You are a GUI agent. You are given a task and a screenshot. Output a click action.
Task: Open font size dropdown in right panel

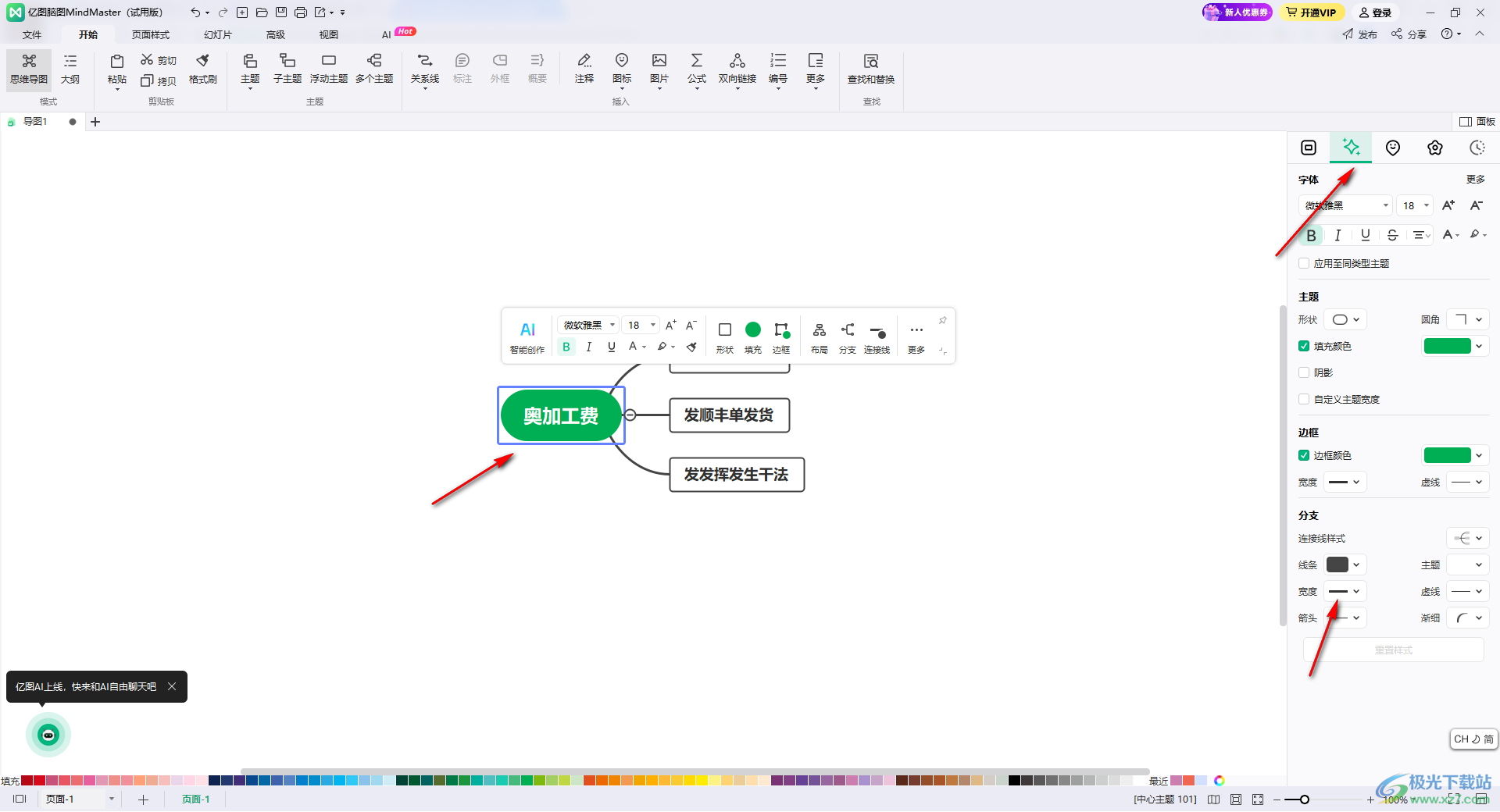1415,205
